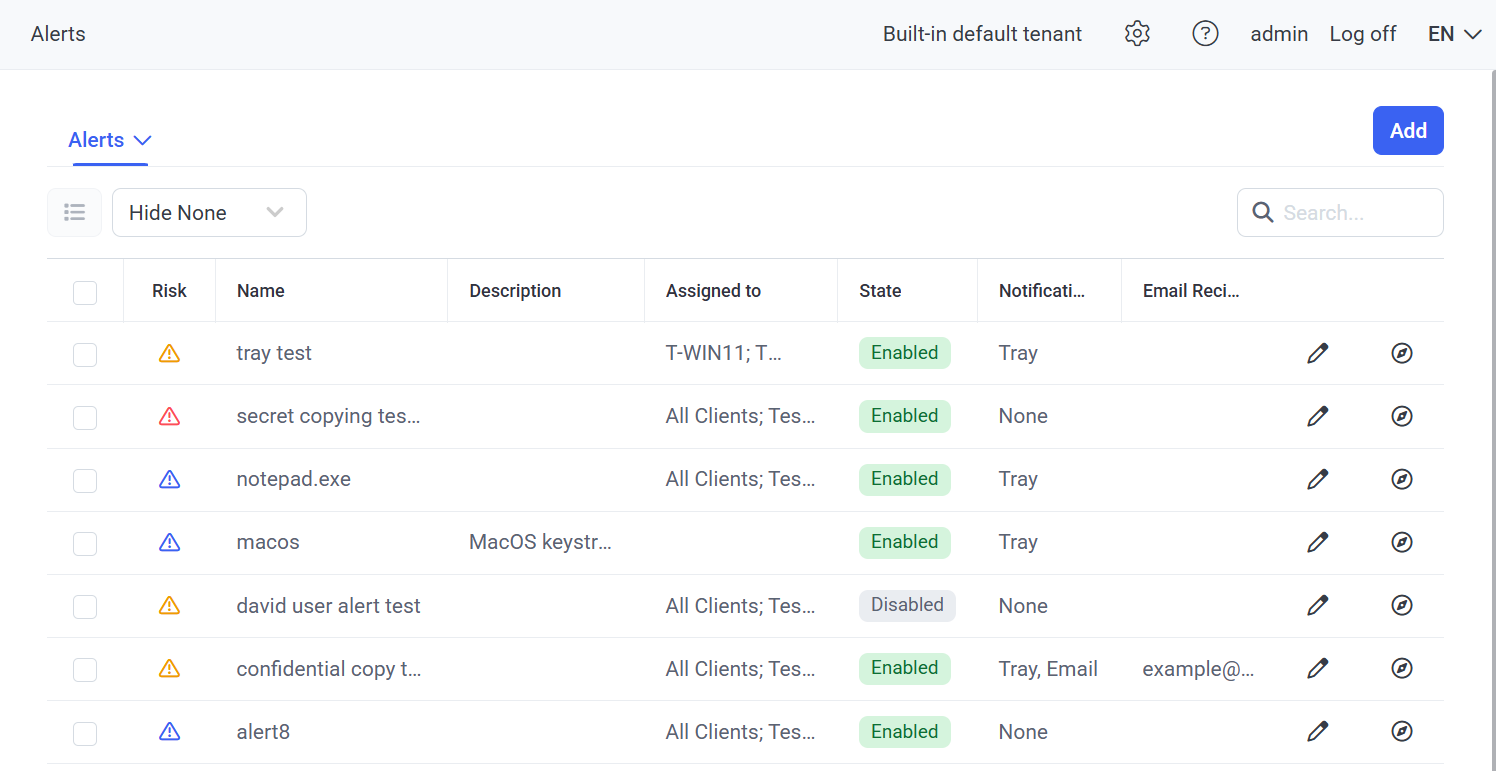Check the box for tray test alert
The width and height of the screenshot is (1496, 771).
point(85,354)
